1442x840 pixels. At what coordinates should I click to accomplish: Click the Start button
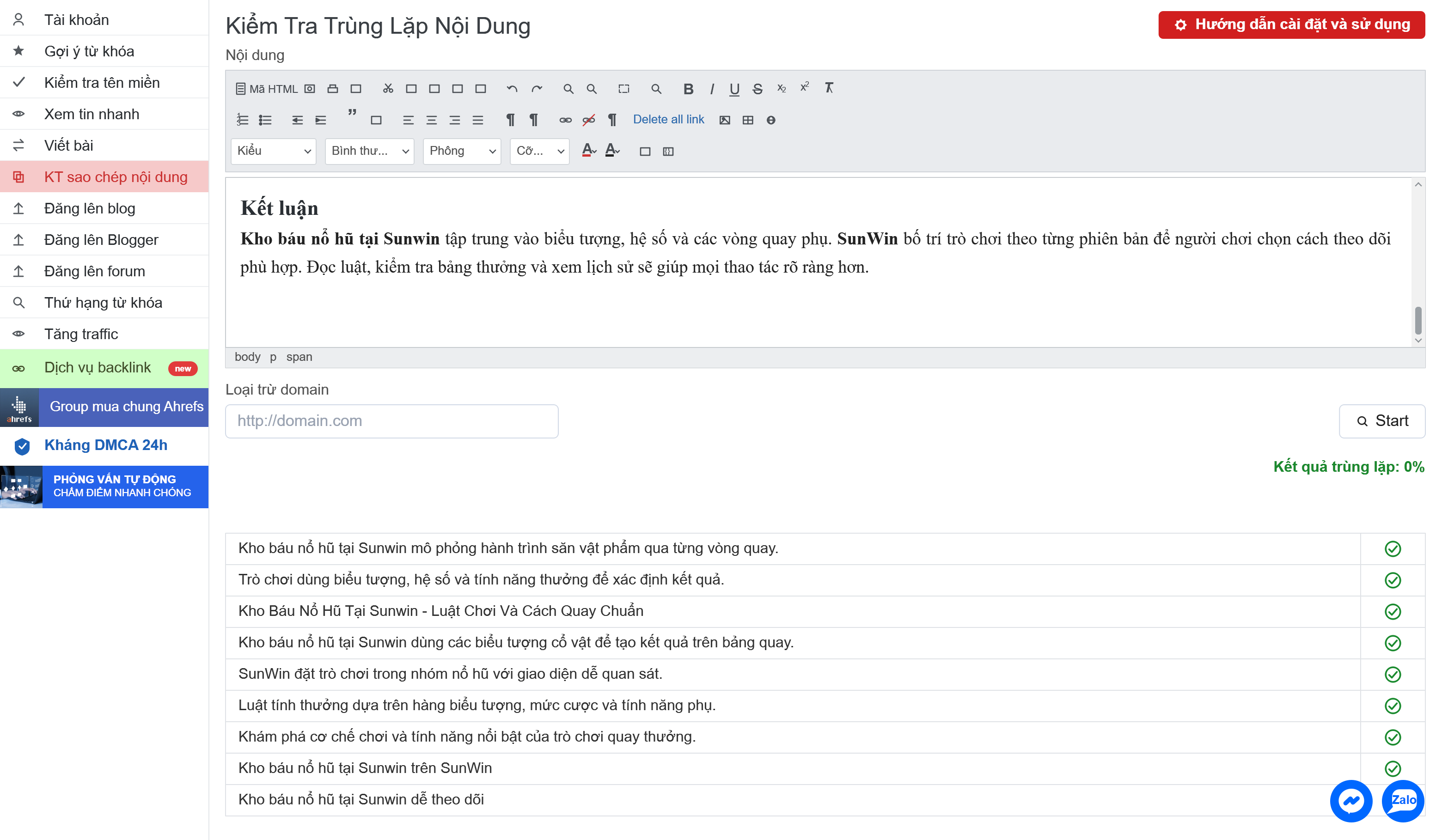(x=1382, y=421)
